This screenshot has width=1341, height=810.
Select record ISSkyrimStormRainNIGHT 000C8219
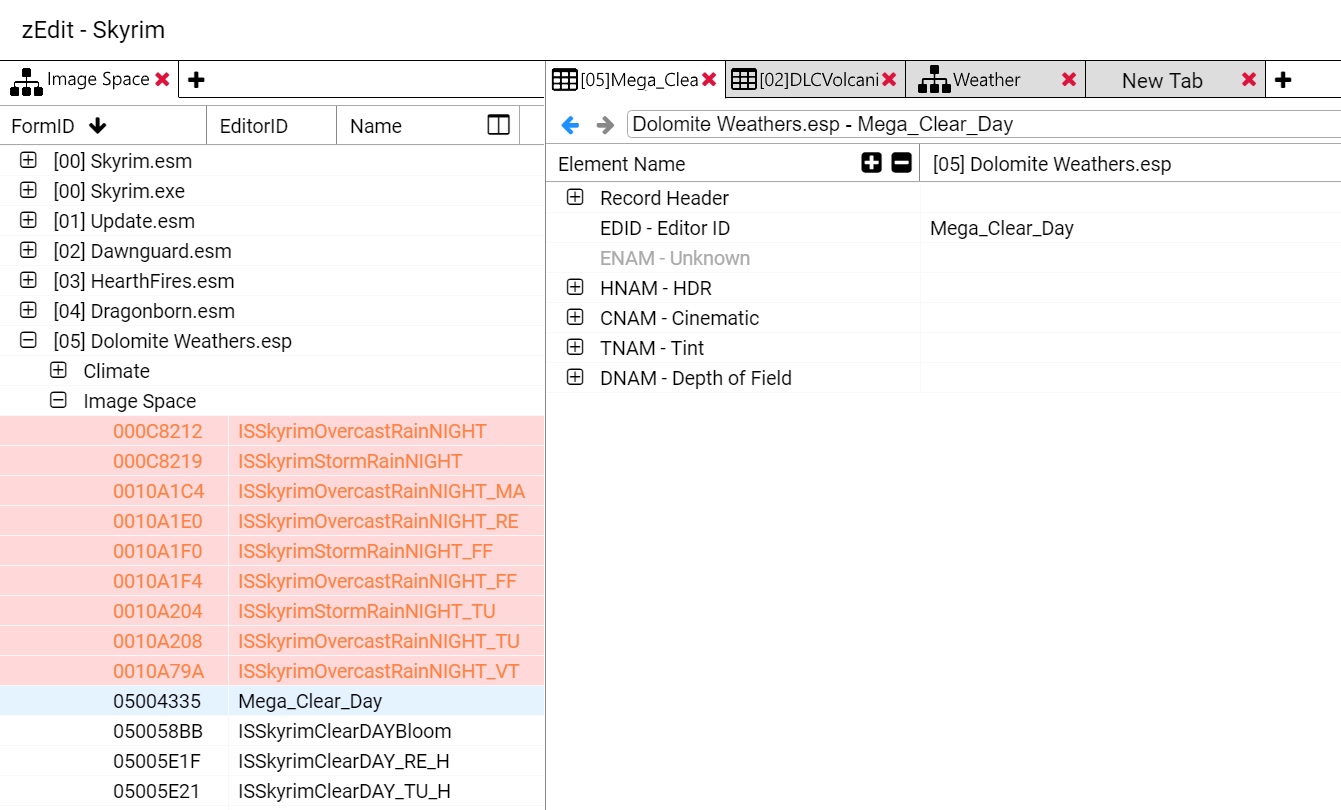(x=272, y=461)
